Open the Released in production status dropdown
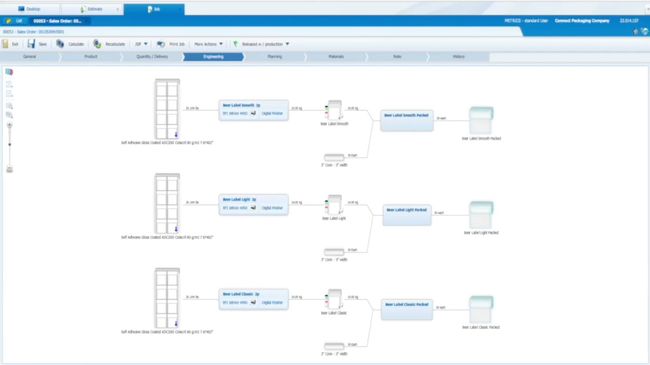Screen dimensions: 650x365 click(261, 44)
